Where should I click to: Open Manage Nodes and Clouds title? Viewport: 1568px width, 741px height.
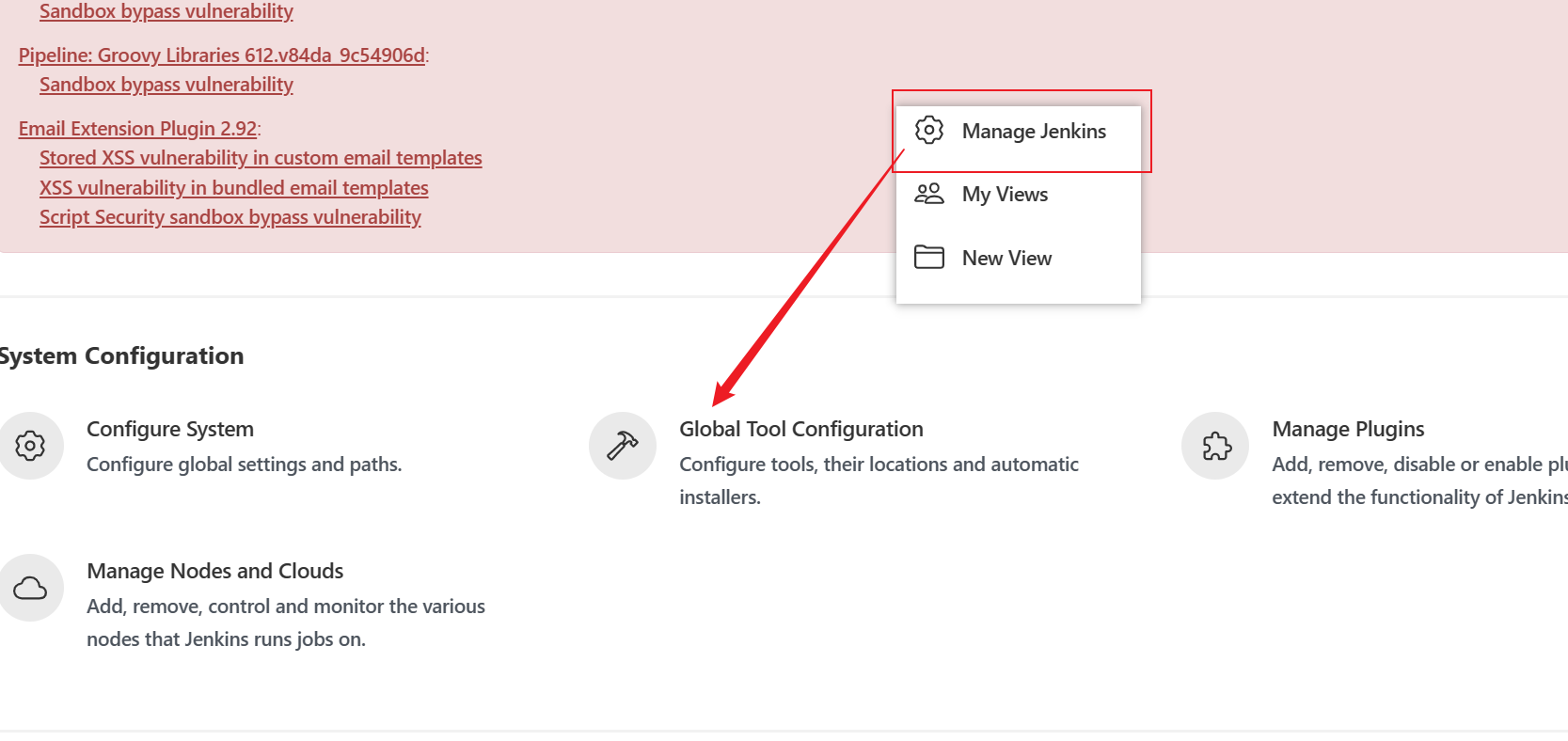coord(215,571)
